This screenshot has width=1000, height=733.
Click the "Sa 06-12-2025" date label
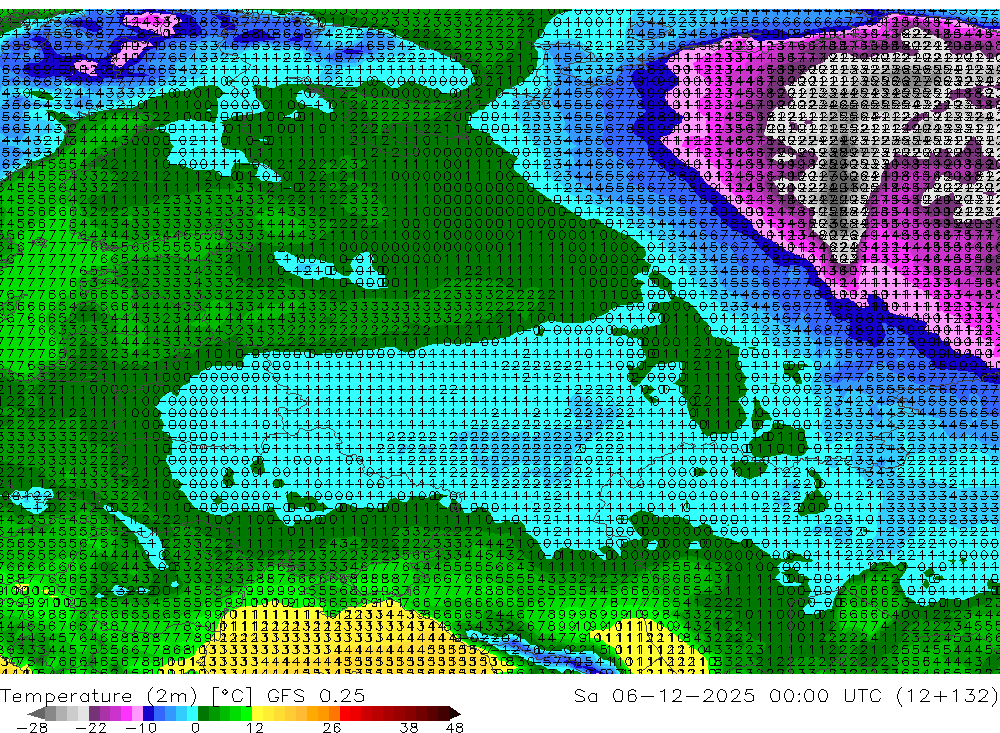point(665,695)
